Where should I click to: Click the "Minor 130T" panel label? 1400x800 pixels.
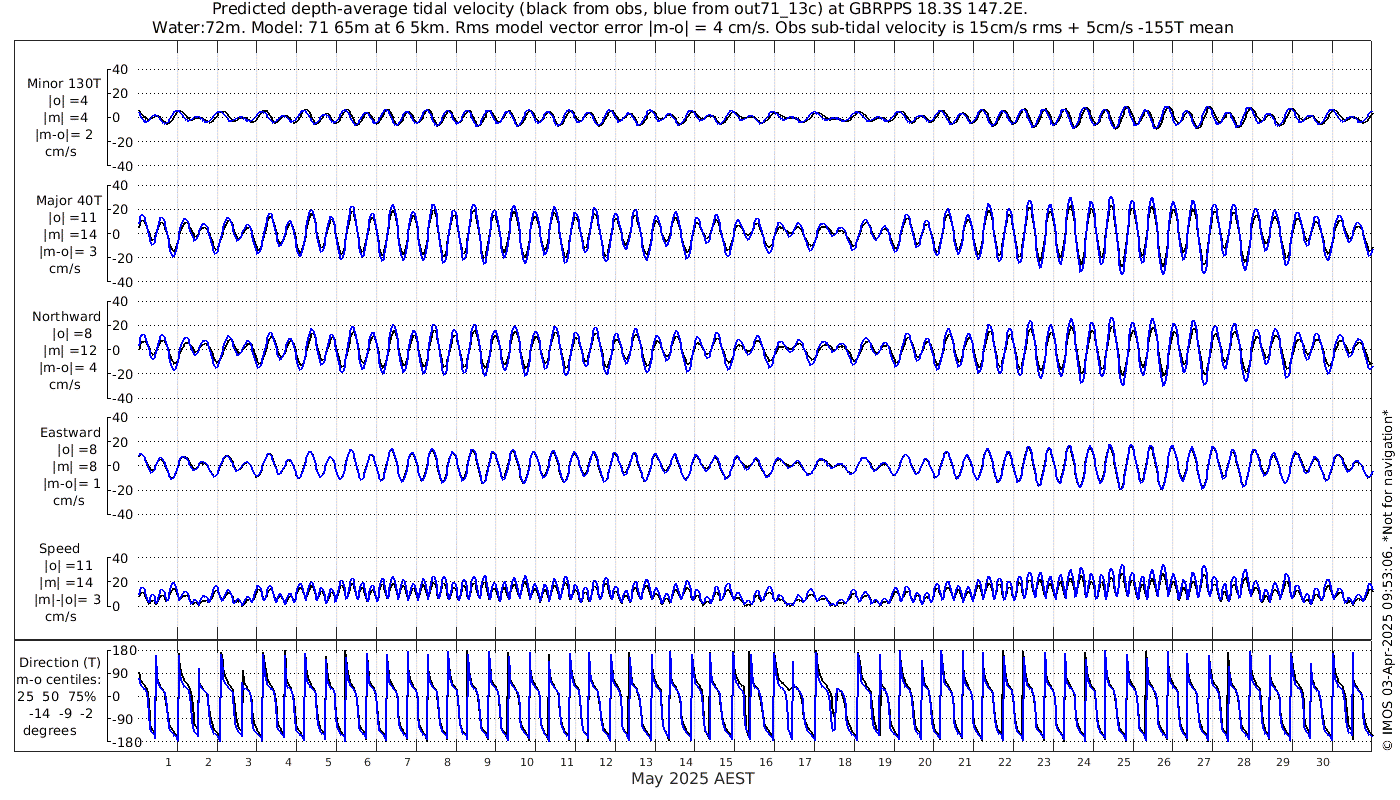pos(64,83)
